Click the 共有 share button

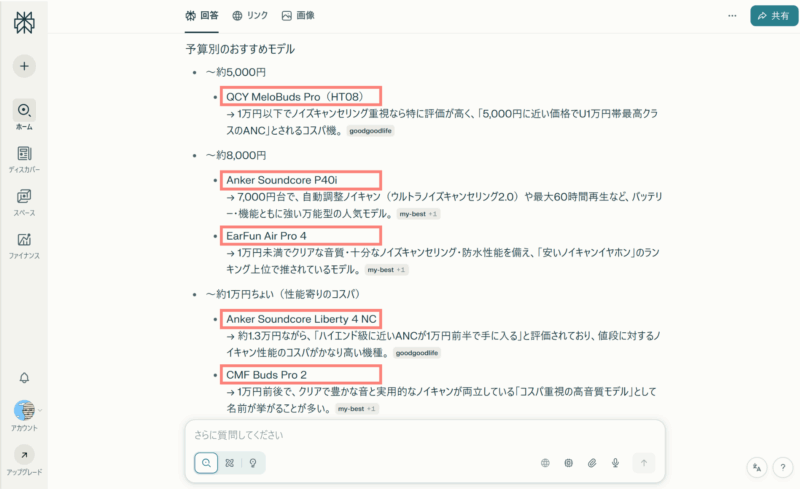(774, 16)
